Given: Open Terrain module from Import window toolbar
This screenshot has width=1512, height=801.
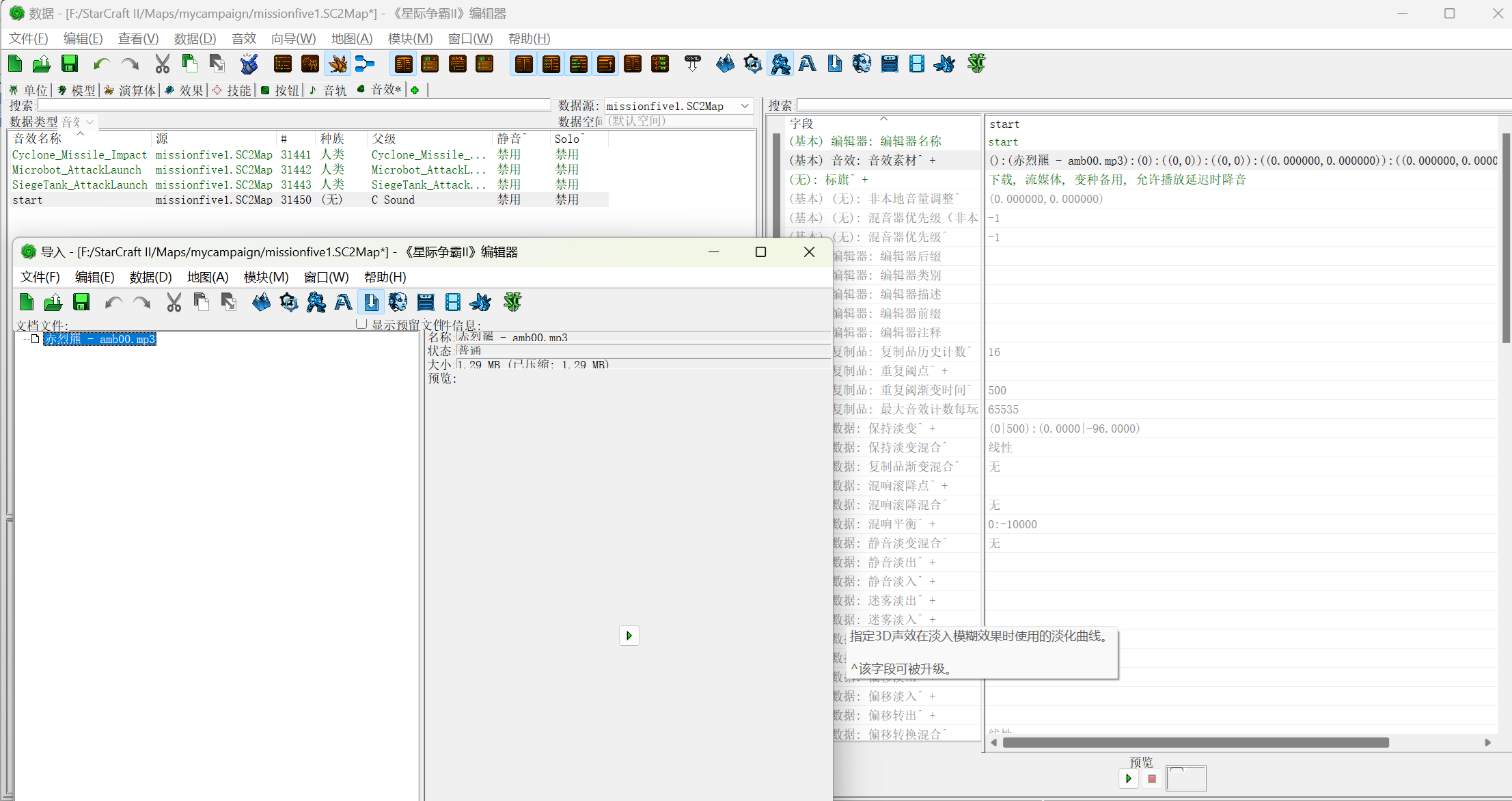Looking at the screenshot, I should (261, 302).
